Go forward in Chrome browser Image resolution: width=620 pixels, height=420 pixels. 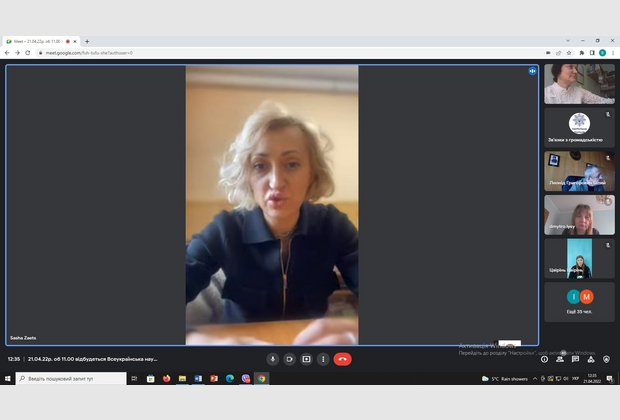(17, 53)
